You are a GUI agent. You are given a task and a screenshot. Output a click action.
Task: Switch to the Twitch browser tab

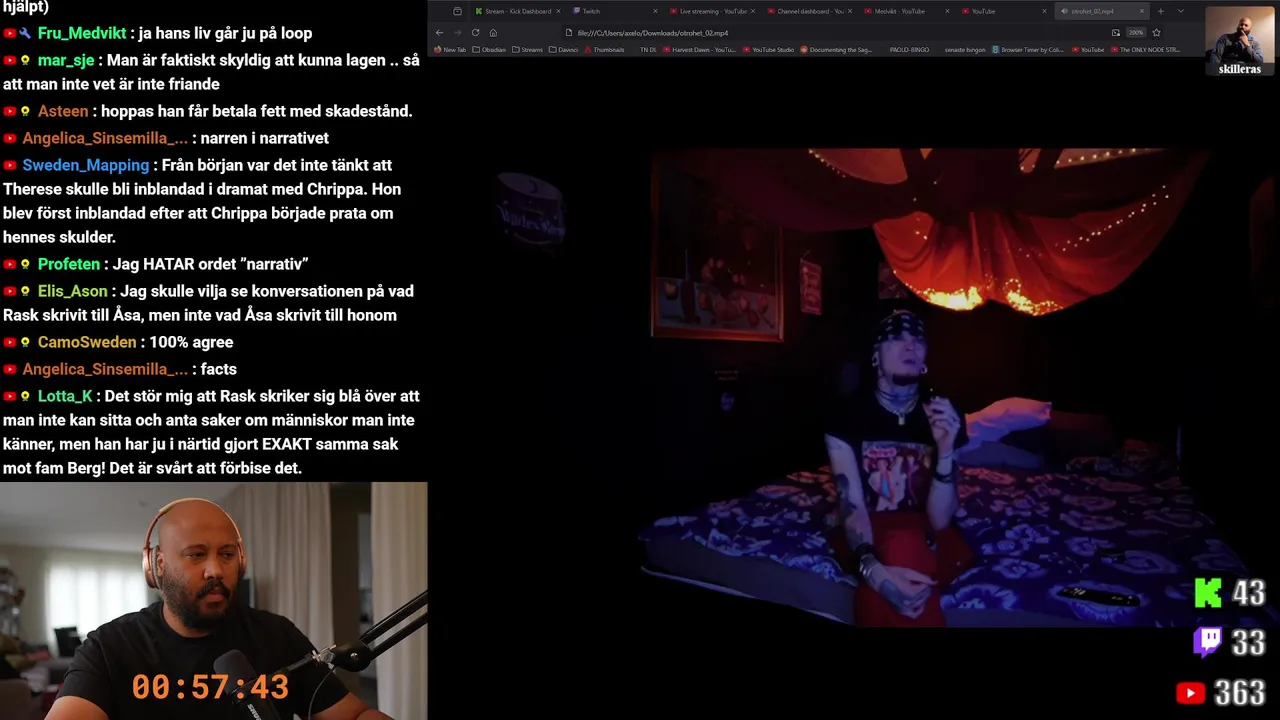point(614,11)
